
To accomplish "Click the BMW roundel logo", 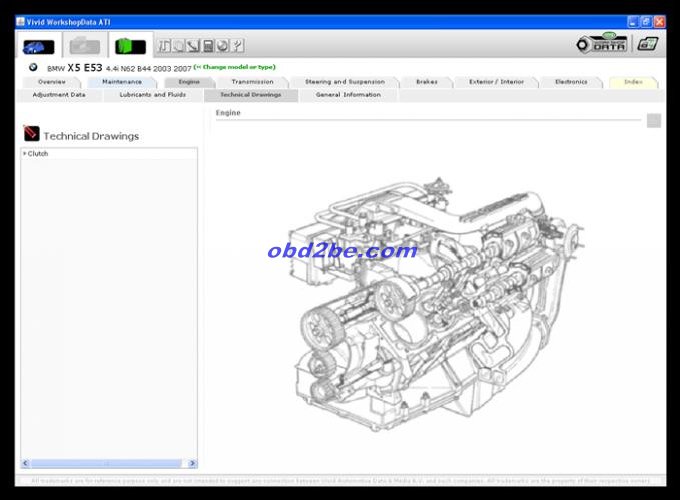I will tap(33, 67).
